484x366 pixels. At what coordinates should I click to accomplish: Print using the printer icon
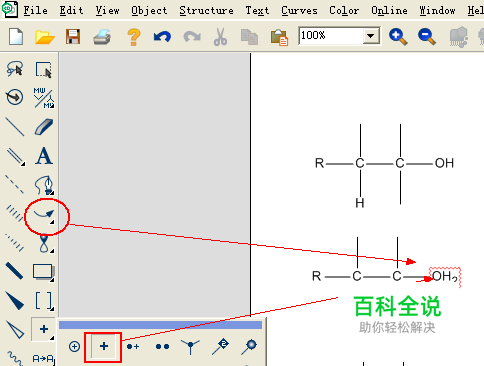point(102,37)
